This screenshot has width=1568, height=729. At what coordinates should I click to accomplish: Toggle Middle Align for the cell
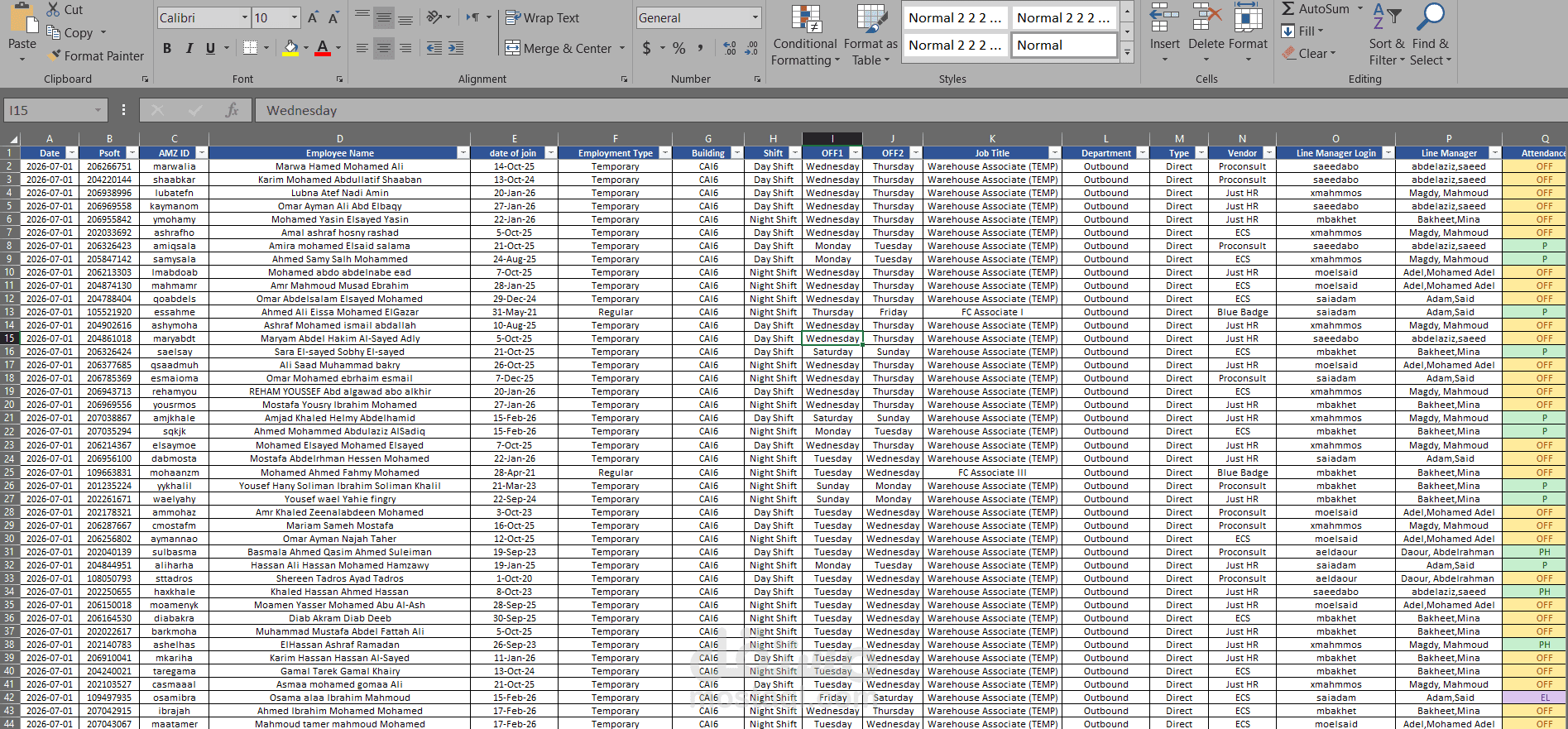[384, 17]
